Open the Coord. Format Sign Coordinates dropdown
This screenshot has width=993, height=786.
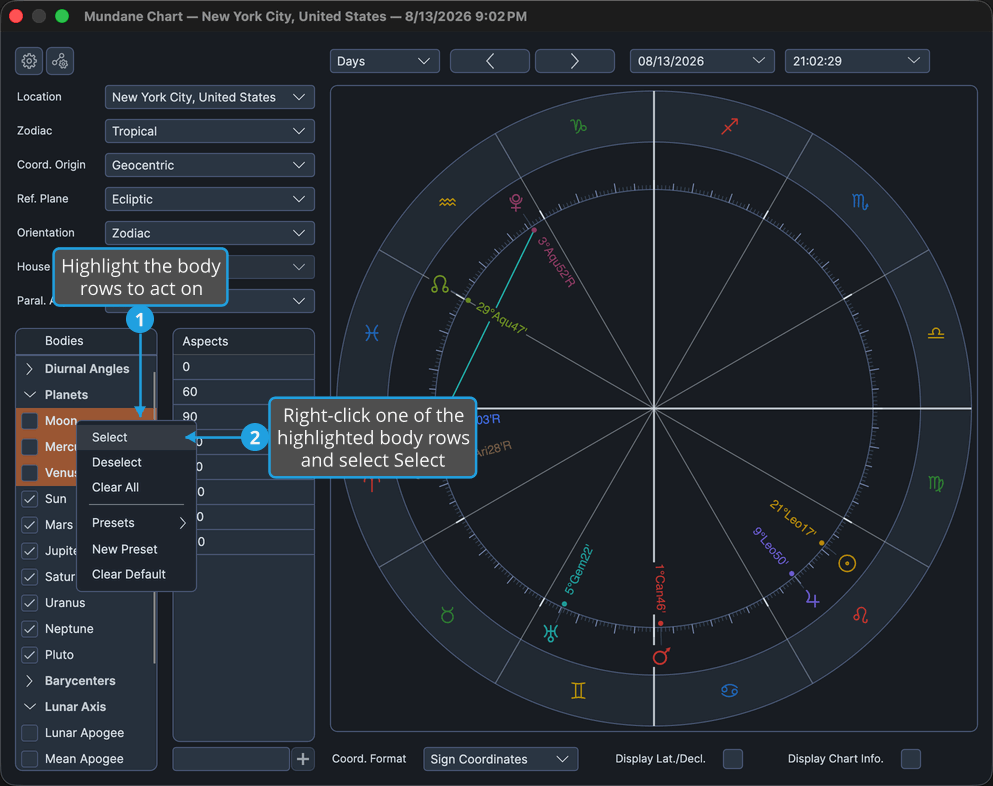500,759
